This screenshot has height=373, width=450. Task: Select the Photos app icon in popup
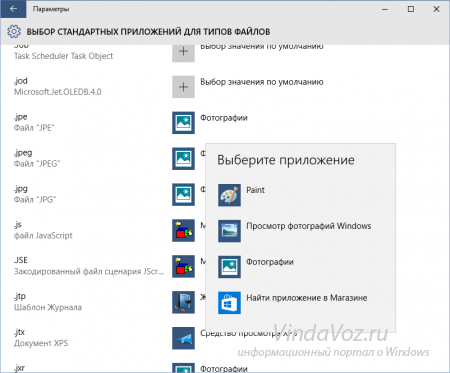[229, 267]
